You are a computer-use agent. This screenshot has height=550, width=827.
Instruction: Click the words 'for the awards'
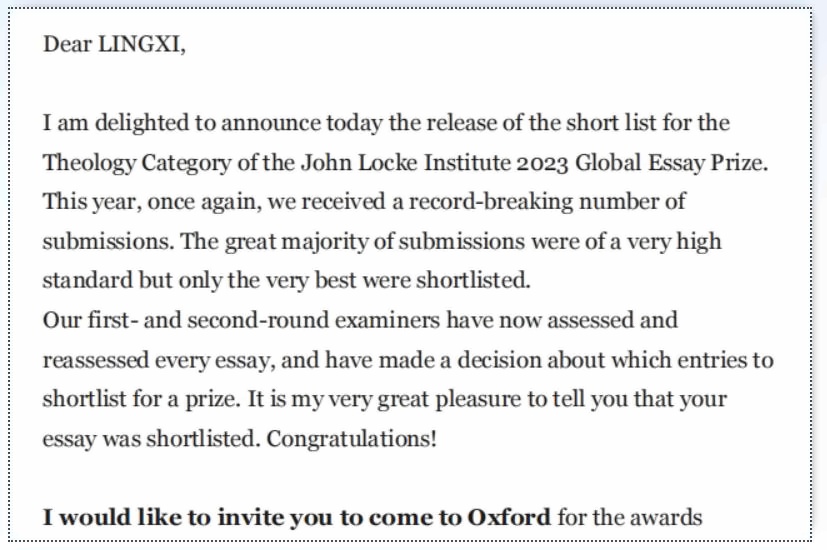coord(630,517)
